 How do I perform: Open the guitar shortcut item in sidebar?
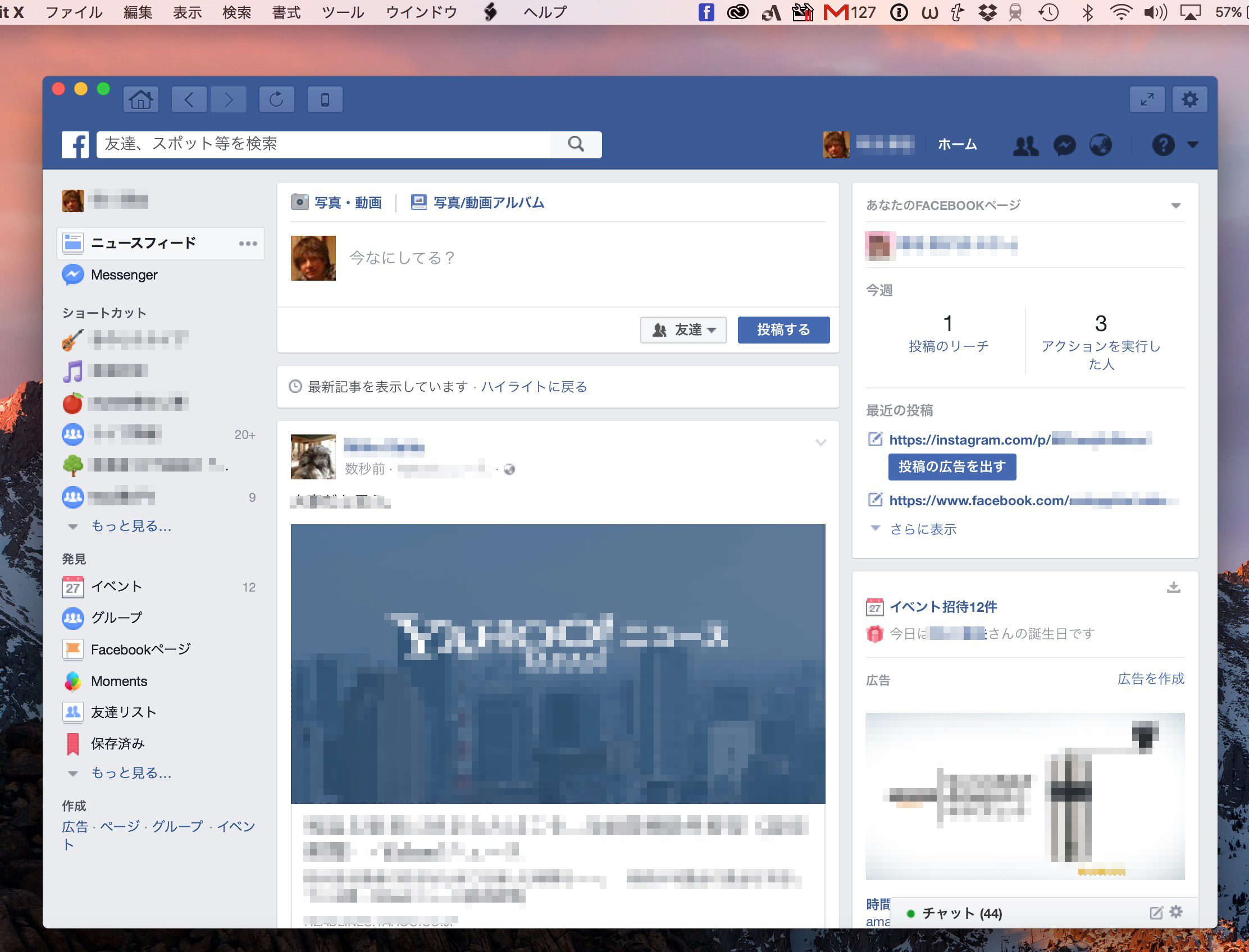(125, 340)
